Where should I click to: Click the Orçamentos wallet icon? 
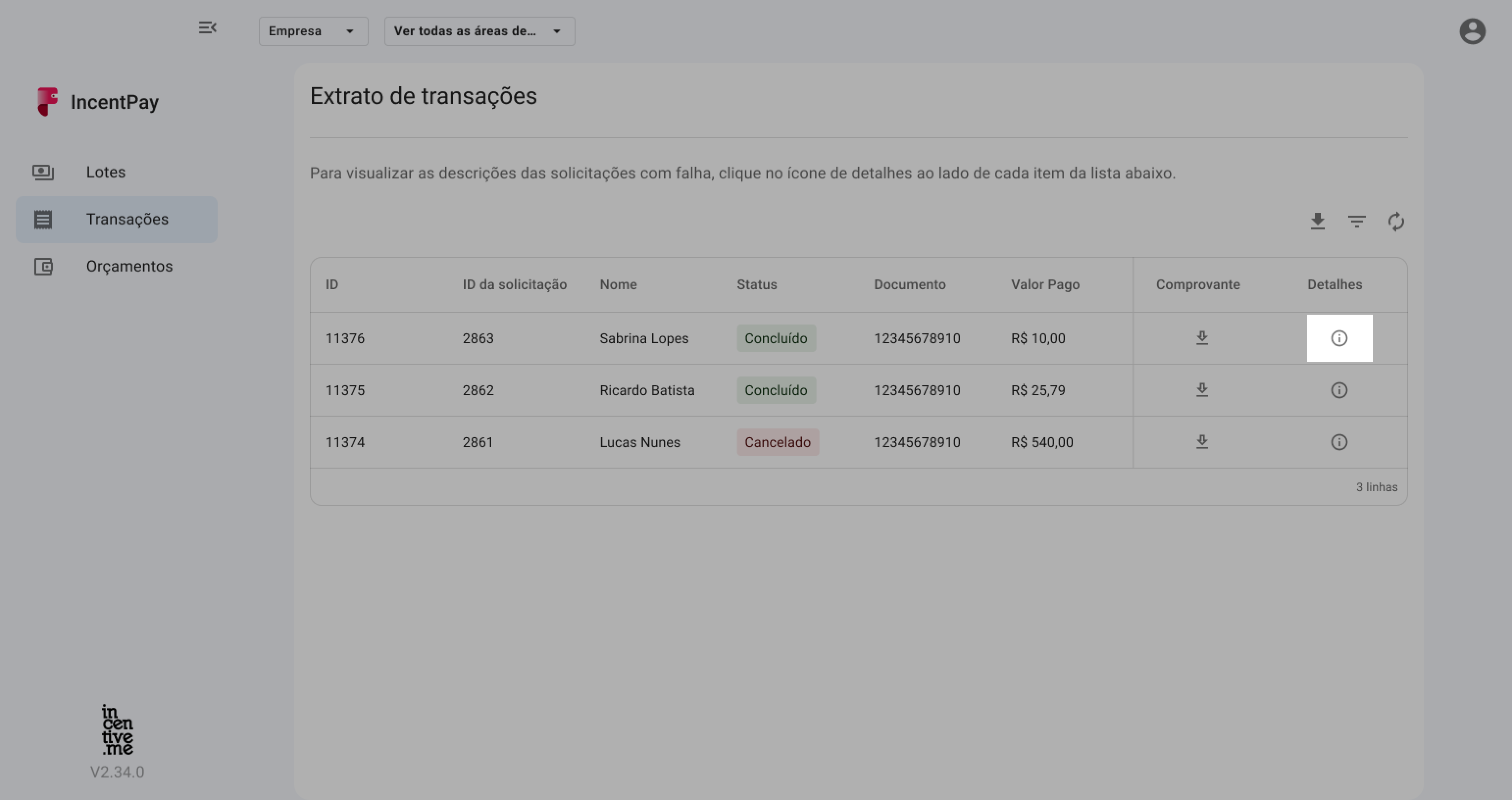(43, 267)
